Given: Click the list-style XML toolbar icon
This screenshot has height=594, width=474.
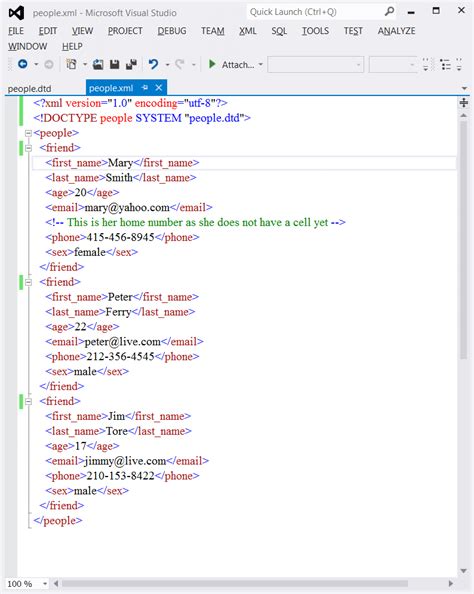Looking at the screenshot, I should [446, 65].
